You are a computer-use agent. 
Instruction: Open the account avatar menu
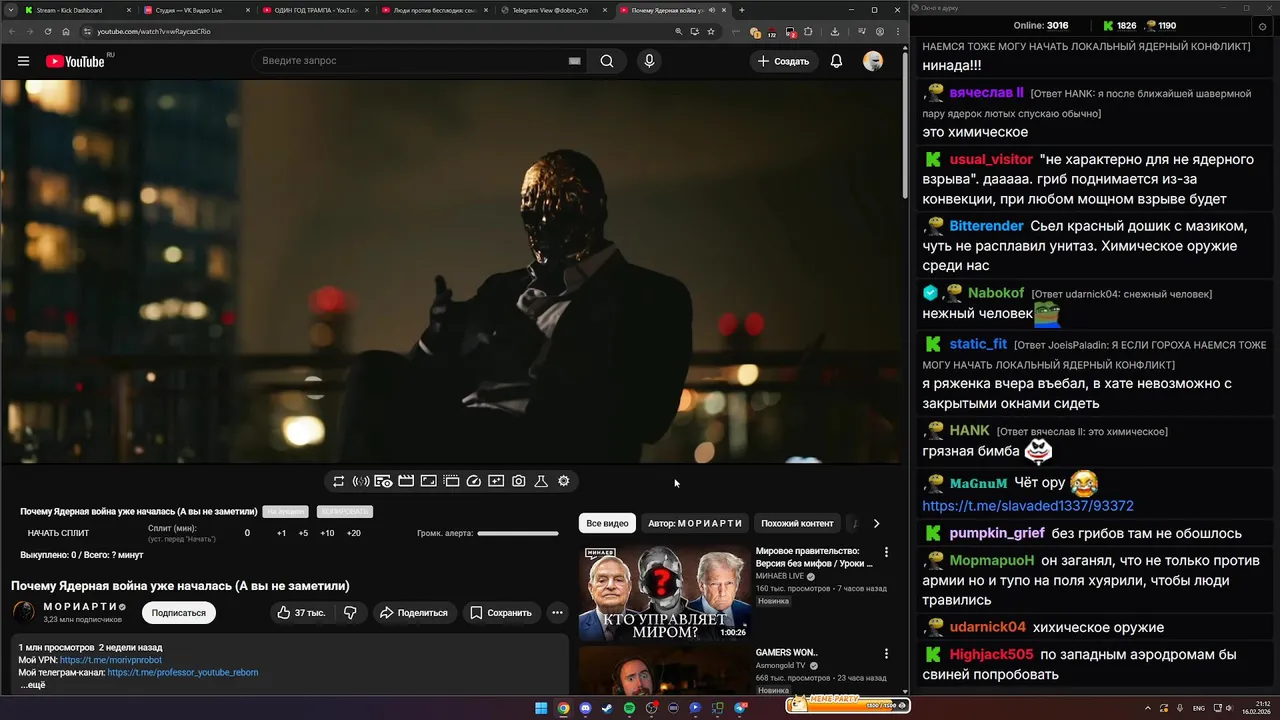coord(873,61)
